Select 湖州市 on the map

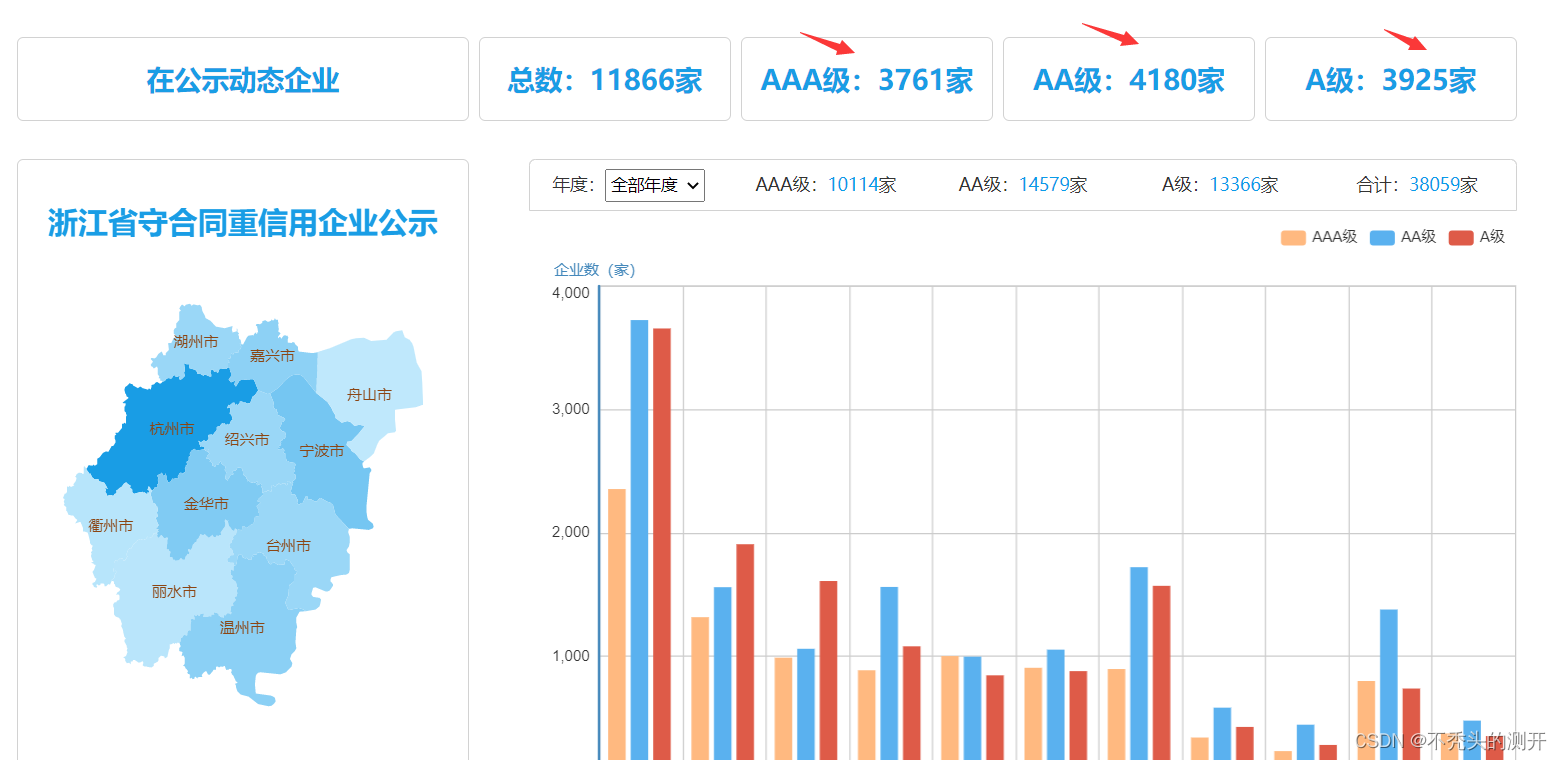coord(195,342)
